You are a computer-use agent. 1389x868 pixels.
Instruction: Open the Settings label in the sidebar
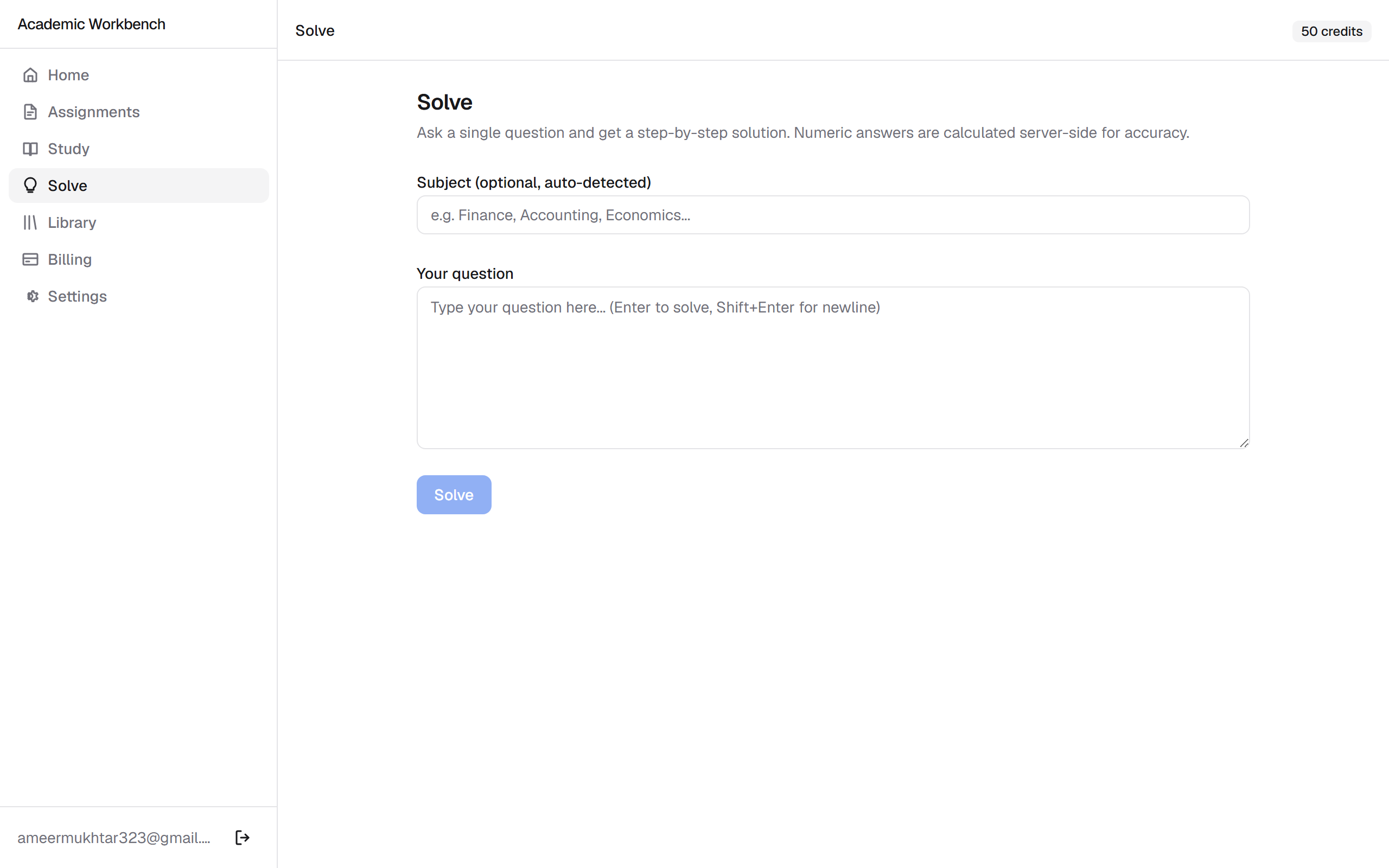point(77,296)
